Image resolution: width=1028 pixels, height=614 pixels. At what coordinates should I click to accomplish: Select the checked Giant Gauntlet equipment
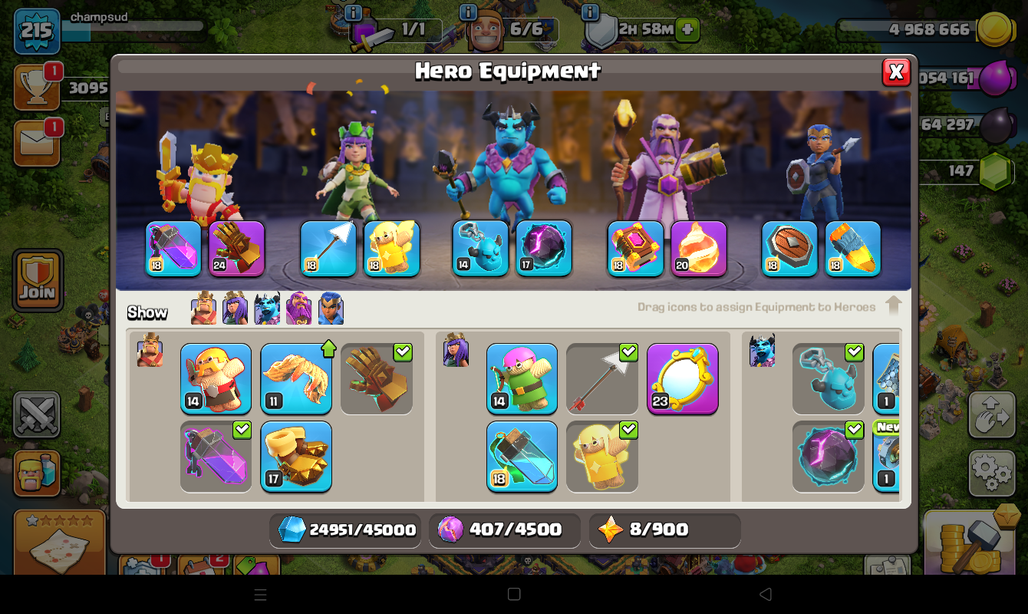pos(376,379)
